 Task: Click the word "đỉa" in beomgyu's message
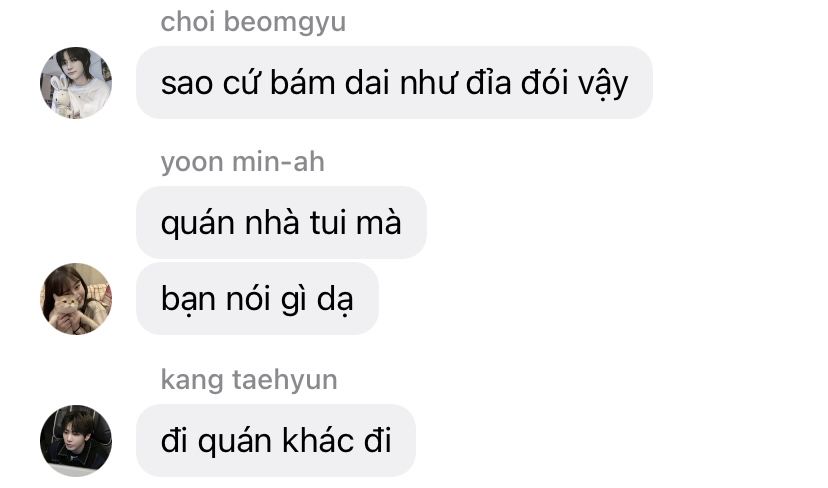[488, 83]
